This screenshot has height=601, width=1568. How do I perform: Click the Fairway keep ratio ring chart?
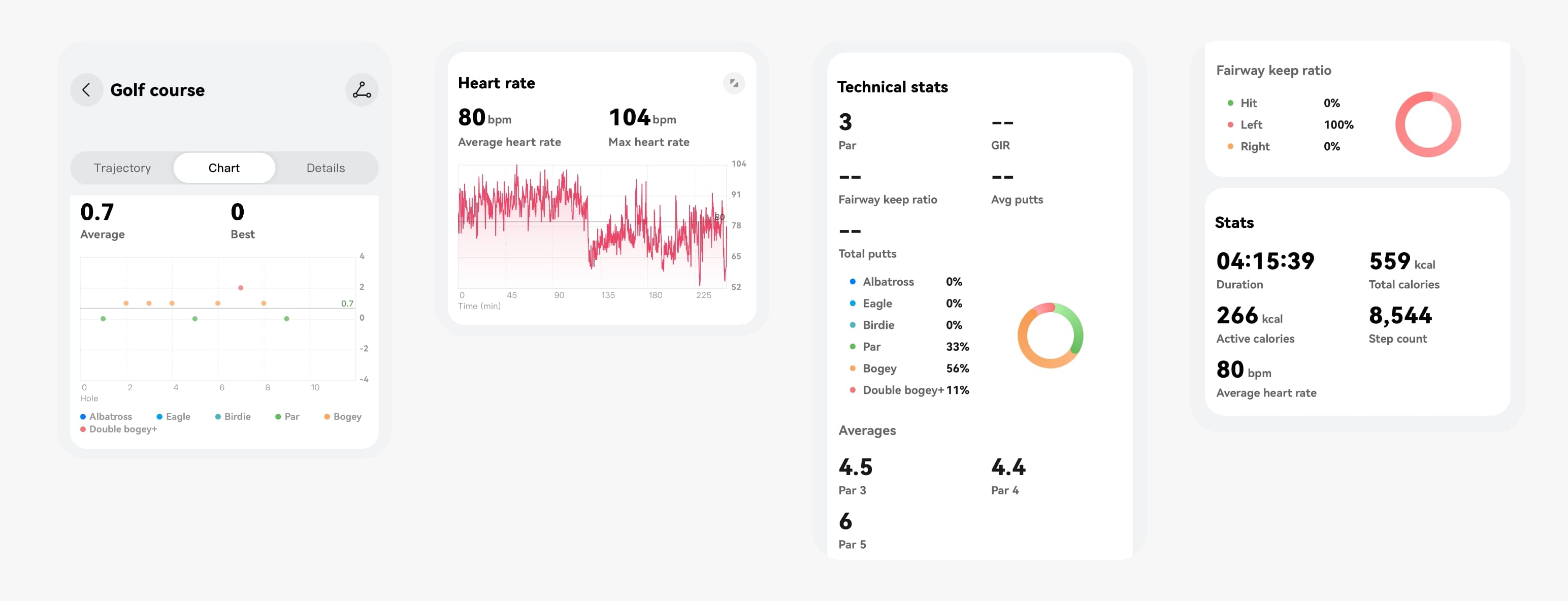point(1427,125)
